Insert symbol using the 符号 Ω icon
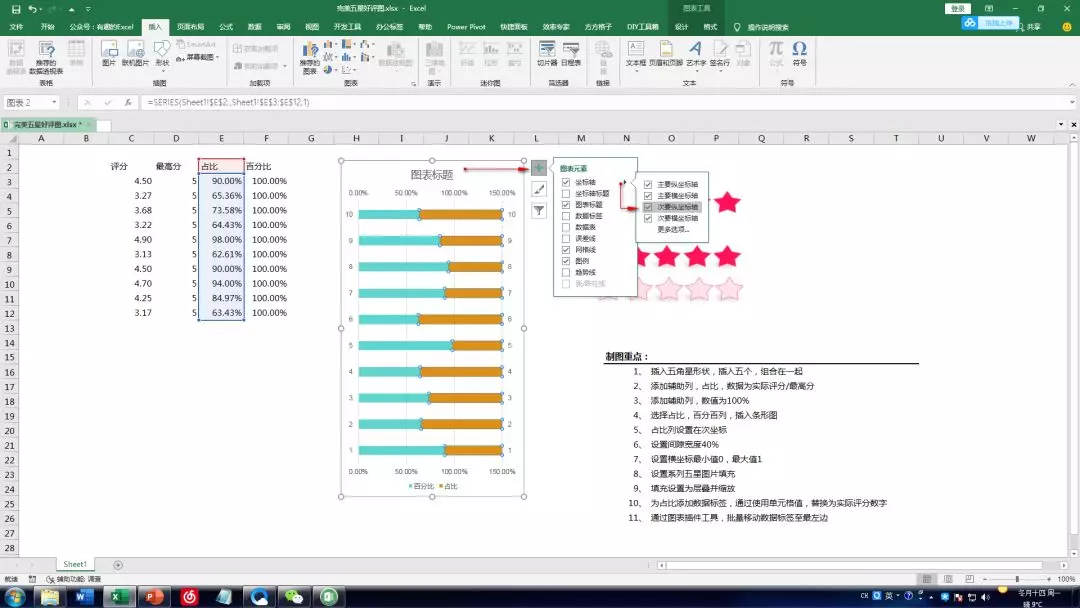The height and width of the screenshot is (608, 1080). click(x=799, y=53)
